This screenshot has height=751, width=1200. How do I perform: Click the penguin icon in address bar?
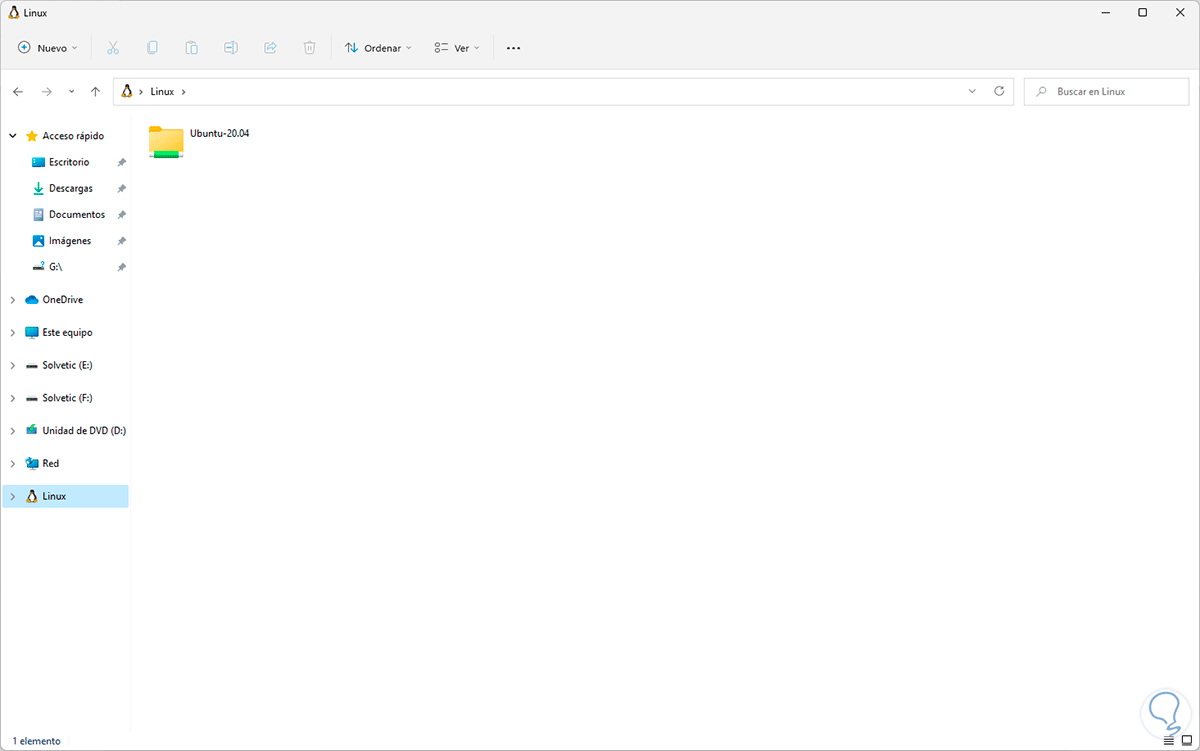(127, 91)
